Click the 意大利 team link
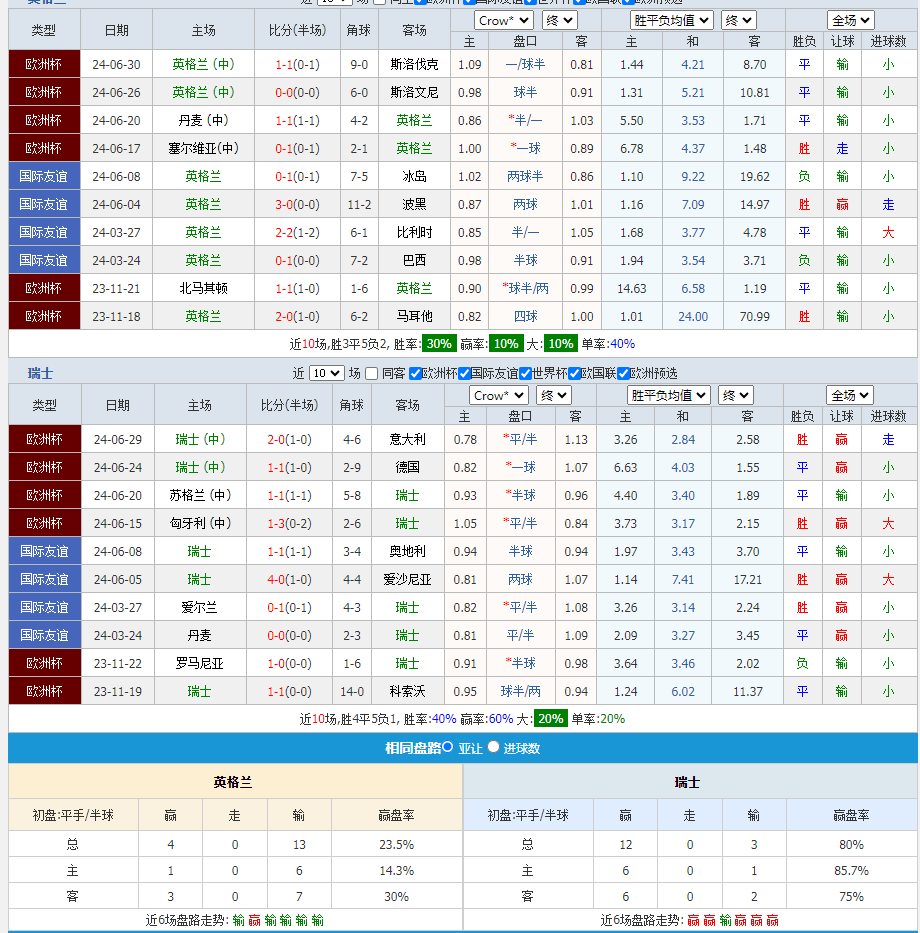The image size is (920, 933). [407, 439]
